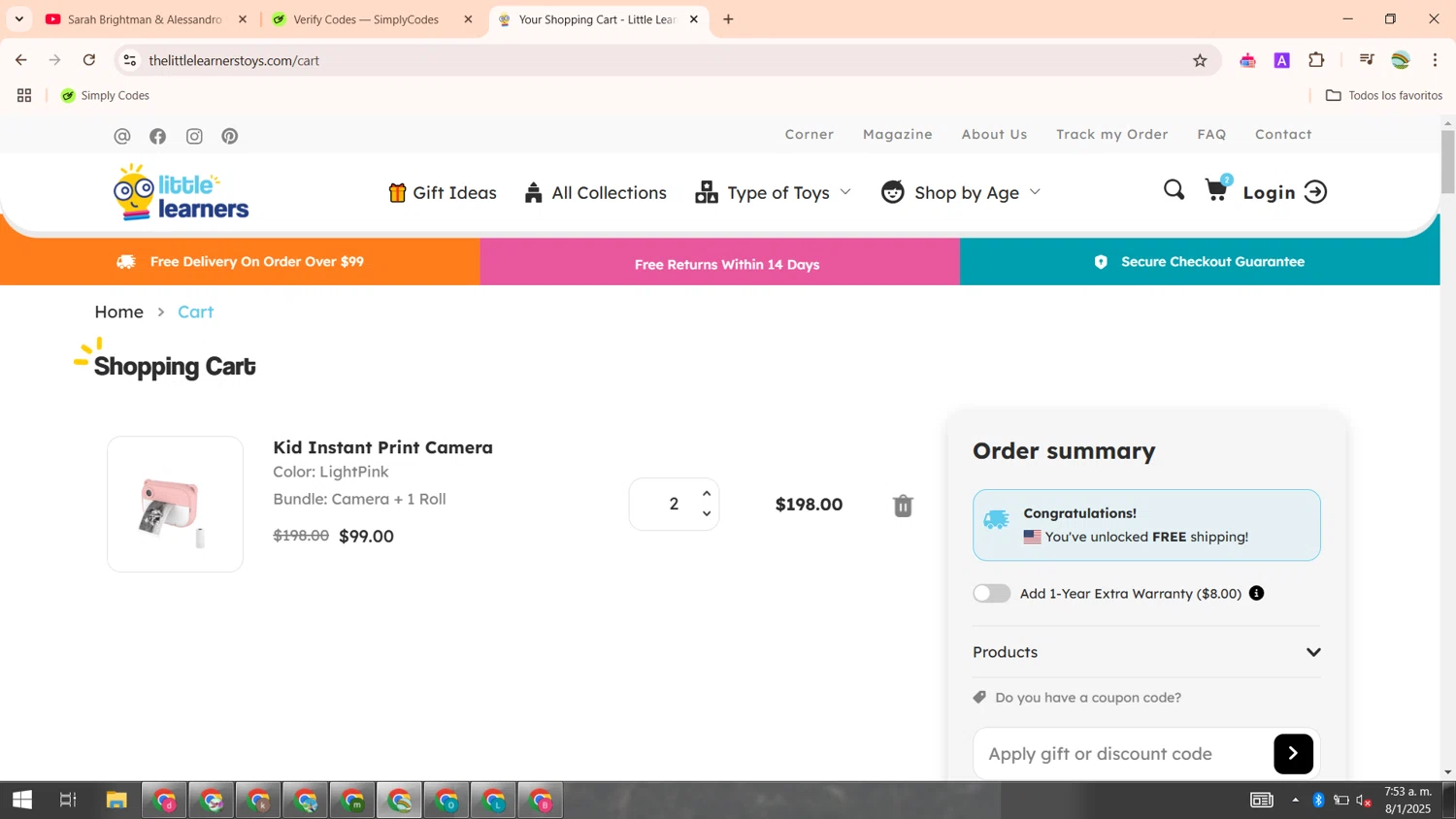This screenshot has height=819, width=1456.
Task: Click the Secure Checkout Guarantee banner
Action: pyautogui.click(x=1200, y=262)
